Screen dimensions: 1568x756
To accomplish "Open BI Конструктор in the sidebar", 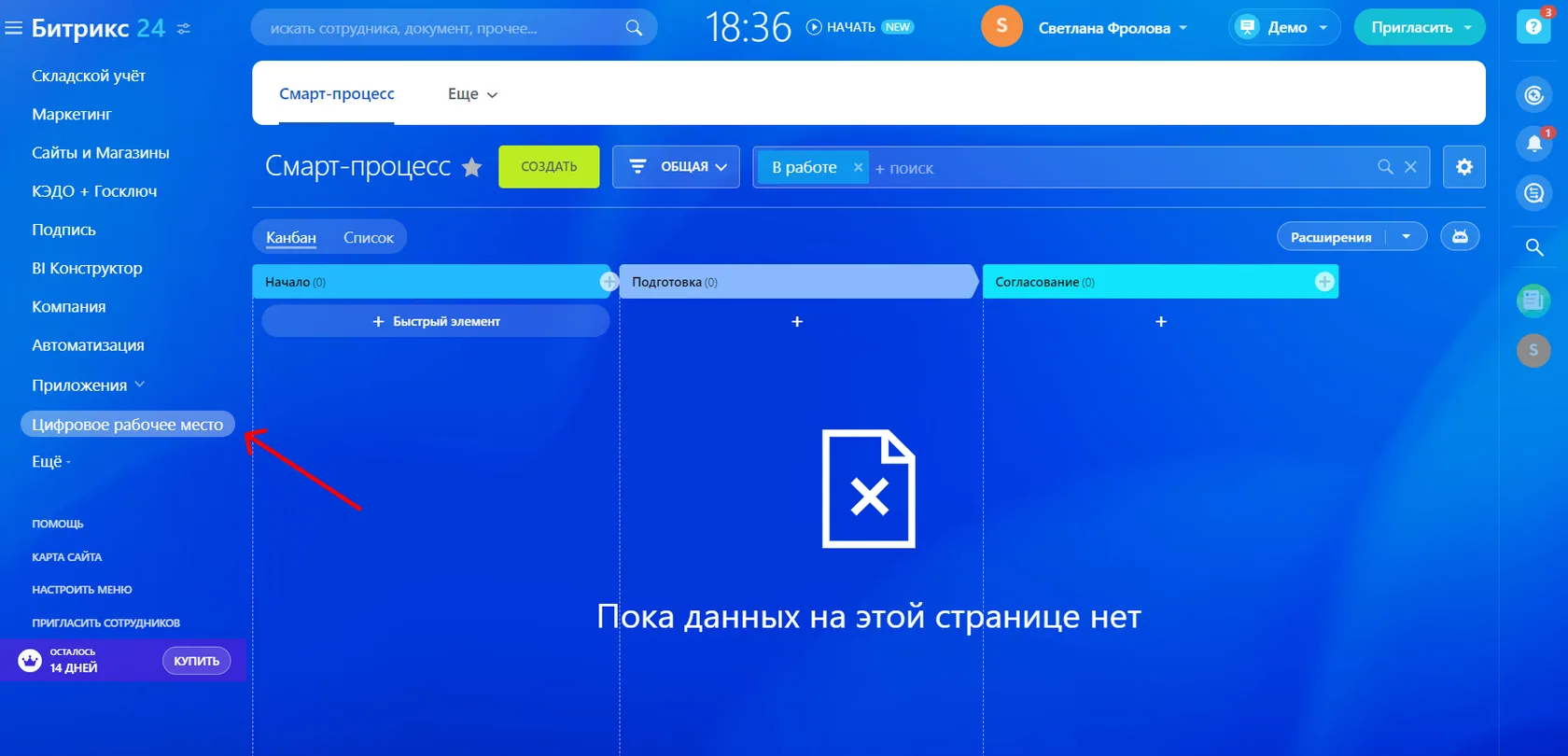I will click(x=87, y=268).
